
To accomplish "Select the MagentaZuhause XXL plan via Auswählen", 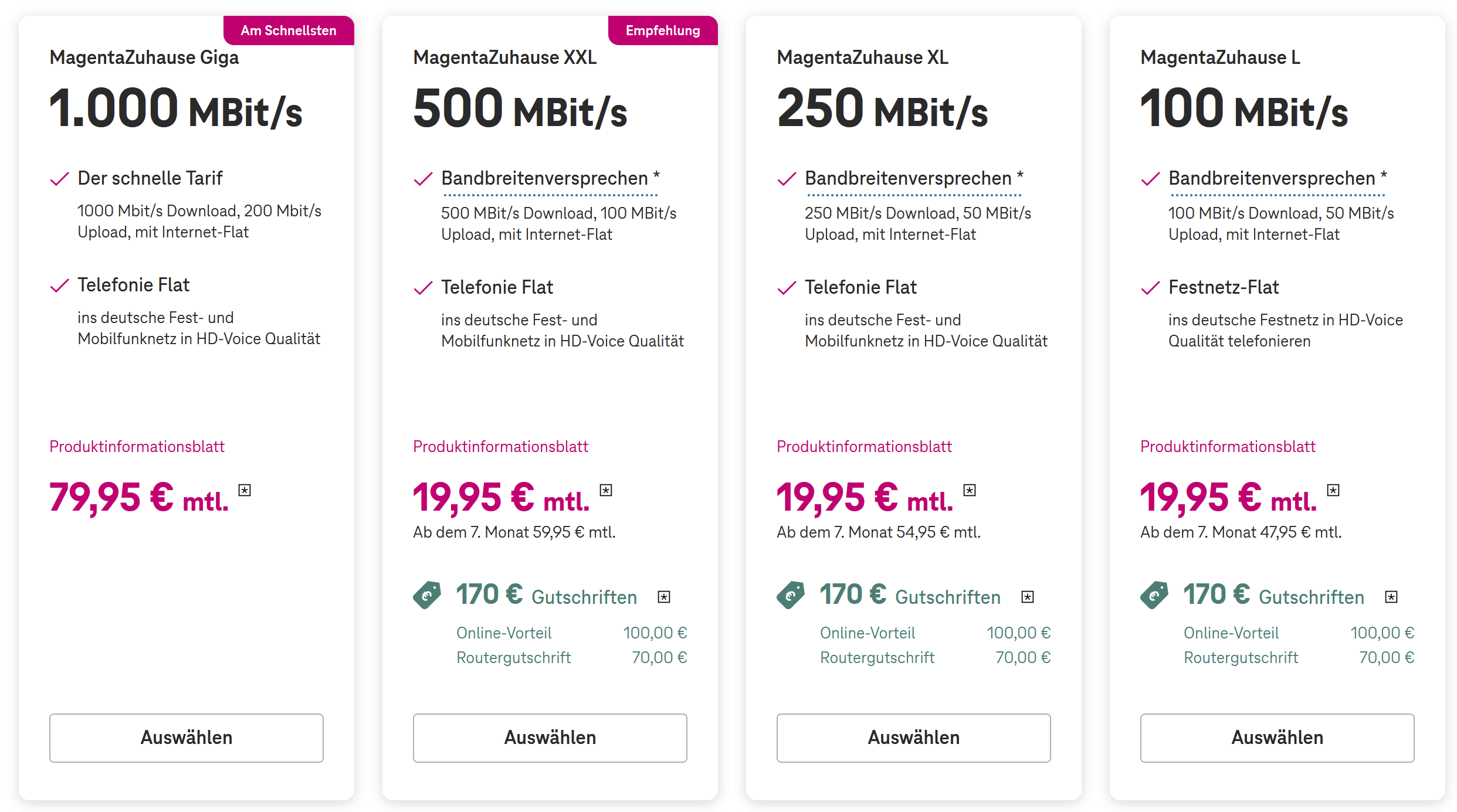I will coord(550,738).
